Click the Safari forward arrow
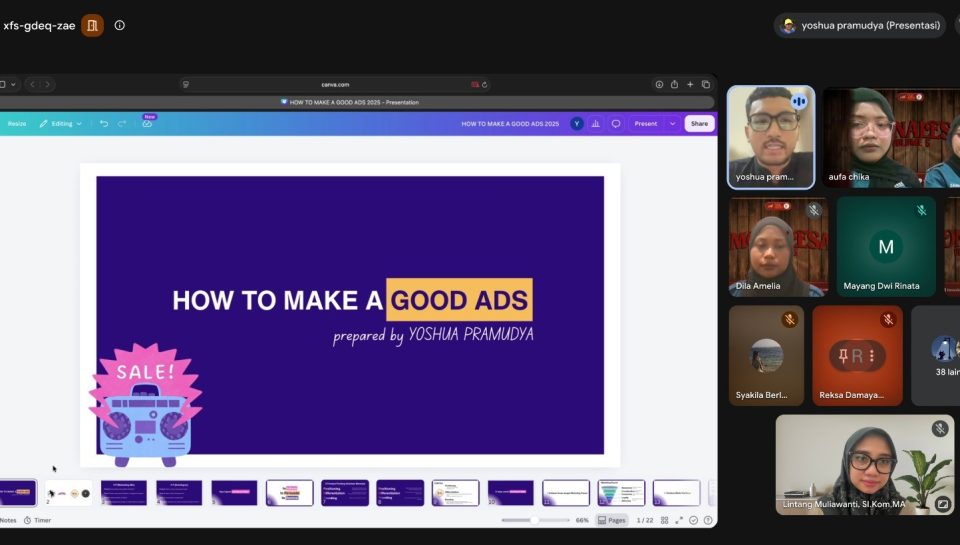This screenshot has width=960, height=545. pos(47,85)
